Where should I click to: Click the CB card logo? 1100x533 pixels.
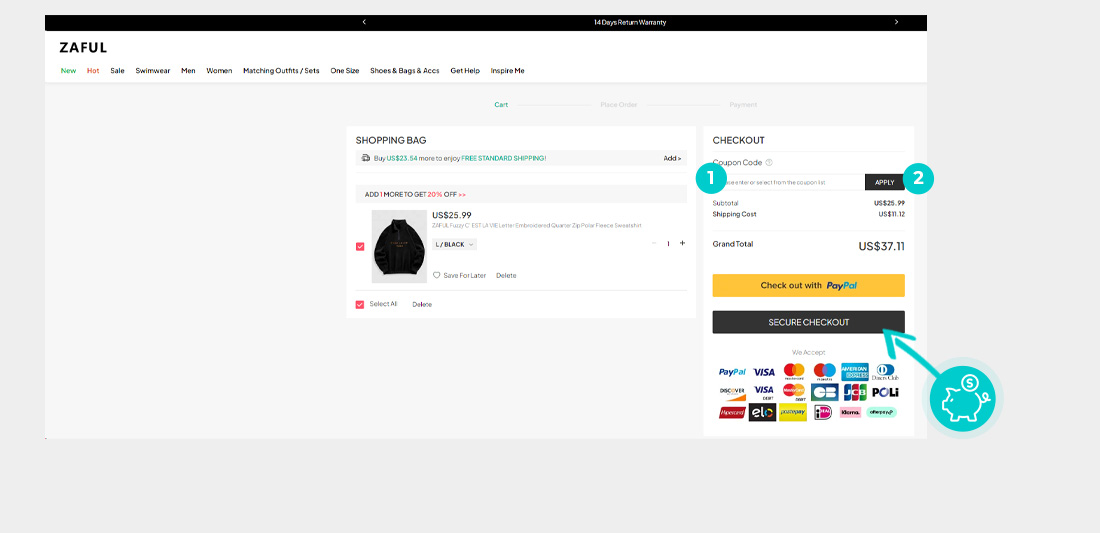(824, 392)
